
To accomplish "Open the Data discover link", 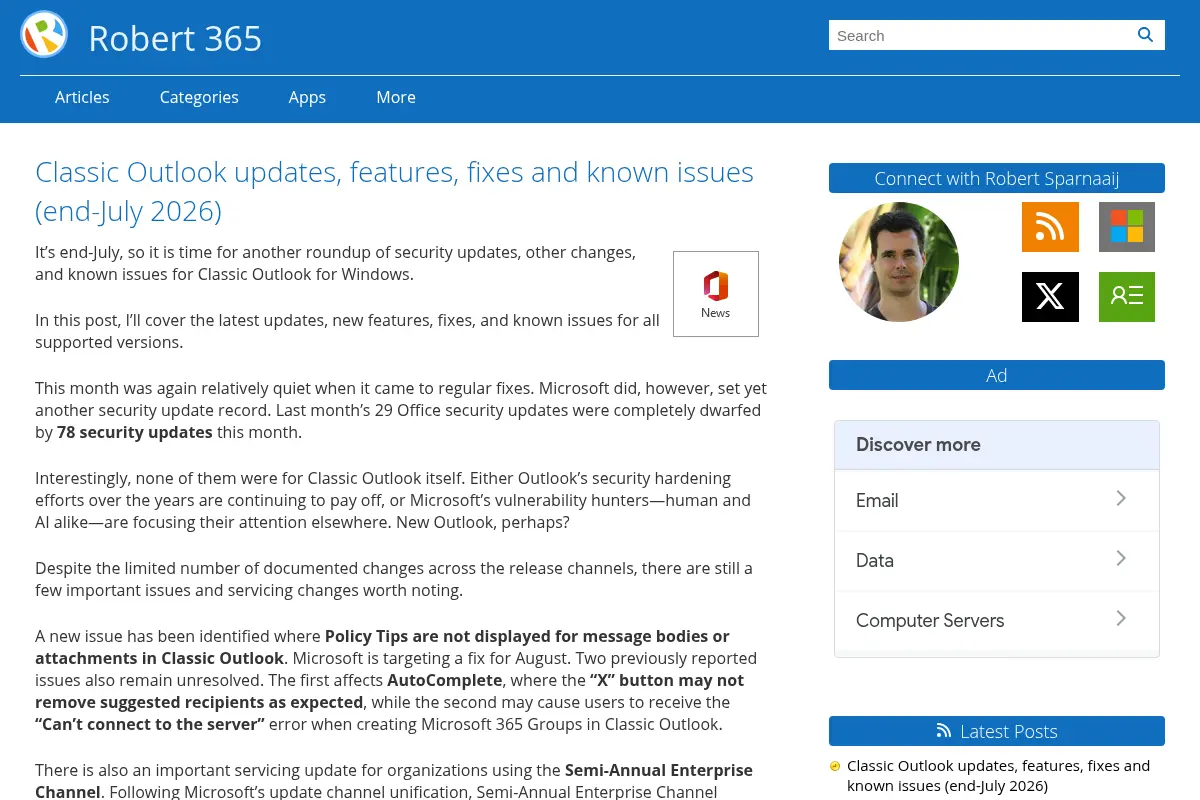I will tap(997, 560).
